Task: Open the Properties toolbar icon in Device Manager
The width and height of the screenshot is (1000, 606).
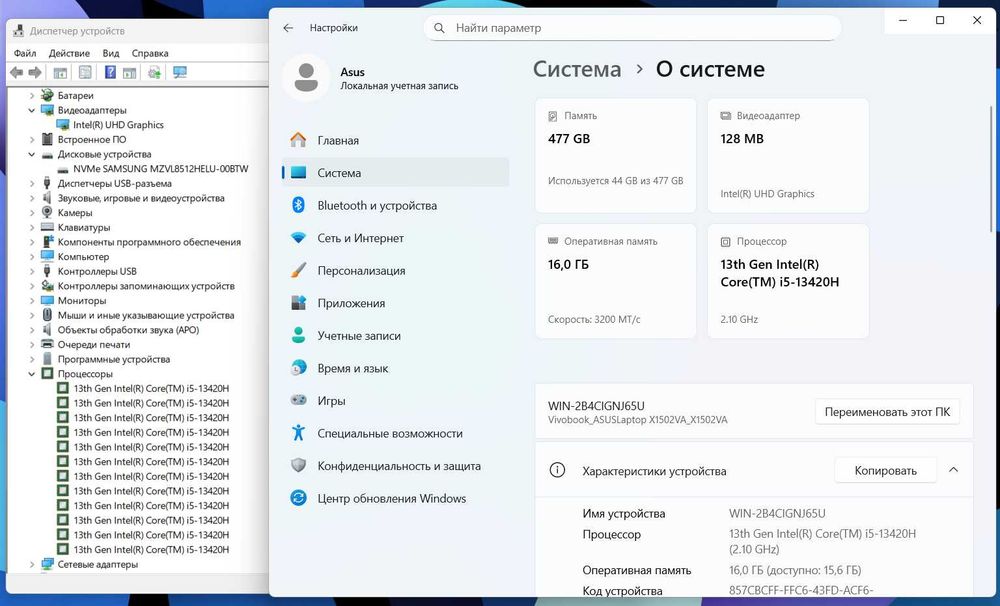Action: (x=85, y=73)
